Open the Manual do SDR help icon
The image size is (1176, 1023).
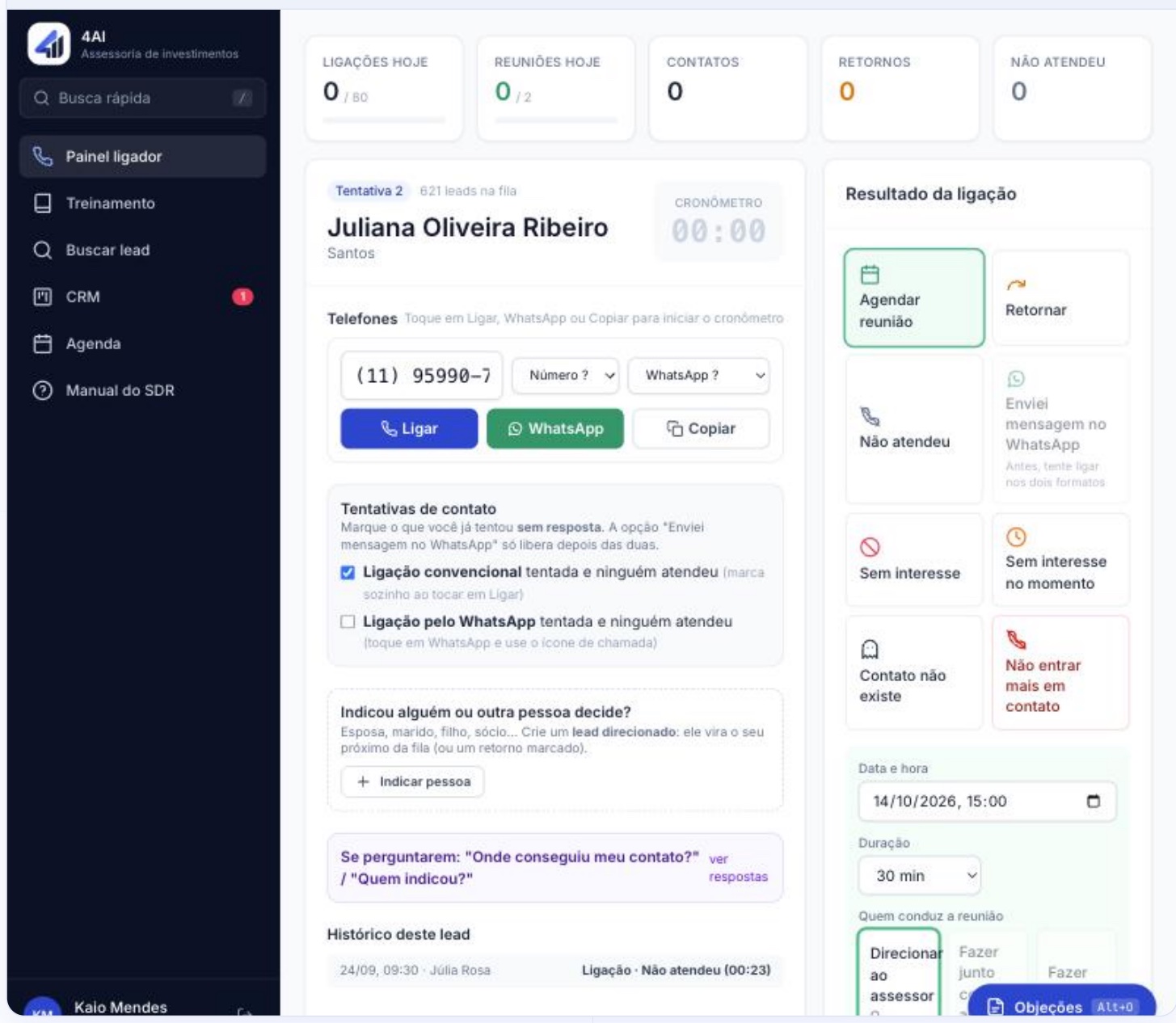click(x=43, y=390)
